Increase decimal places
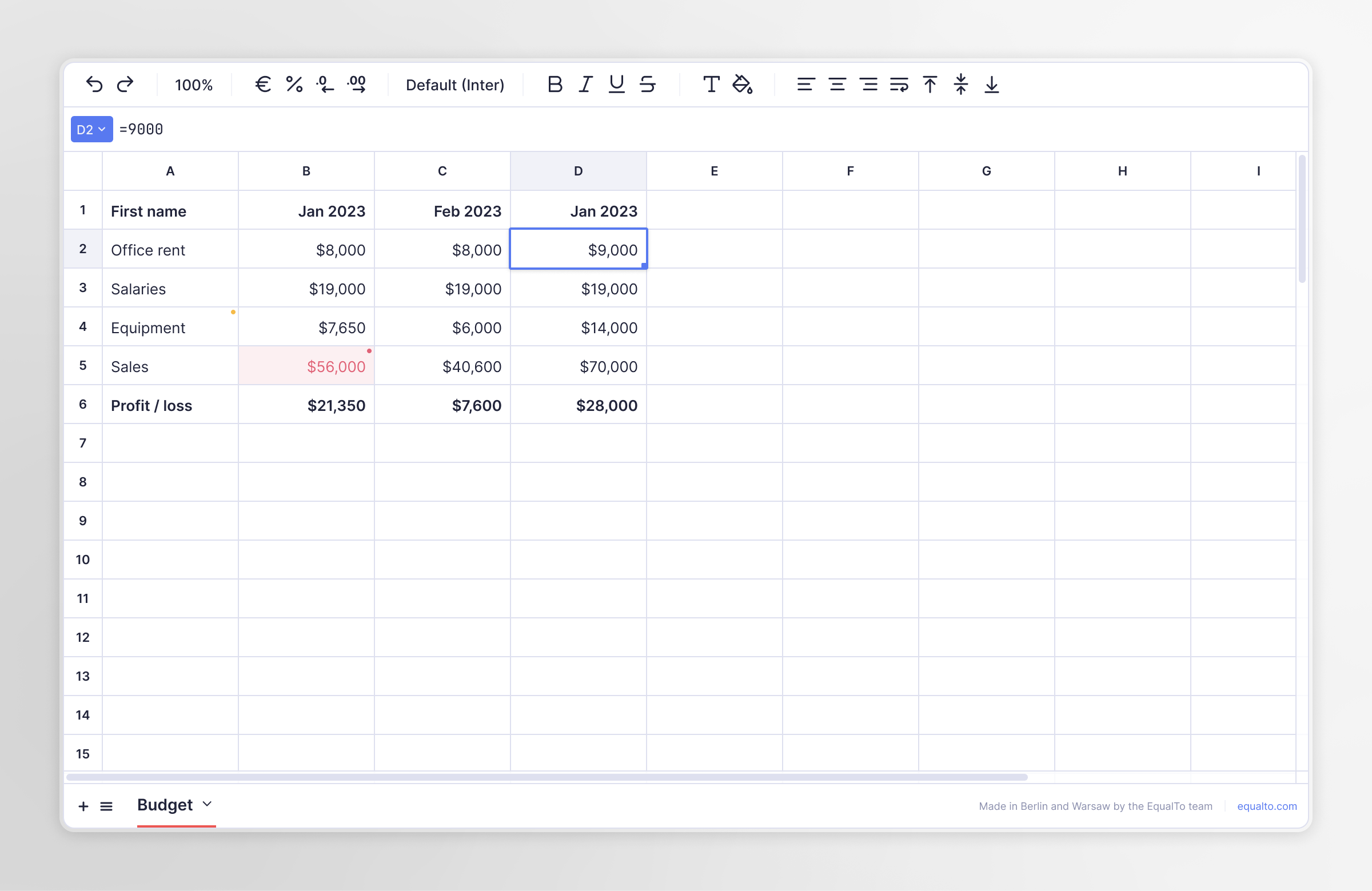This screenshot has width=1372, height=891. coord(357,85)
